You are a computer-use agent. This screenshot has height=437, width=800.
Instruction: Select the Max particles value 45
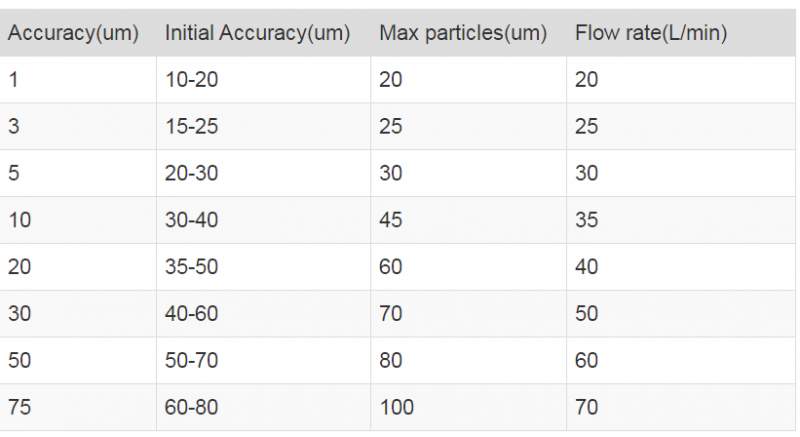[x=391, y=220]
